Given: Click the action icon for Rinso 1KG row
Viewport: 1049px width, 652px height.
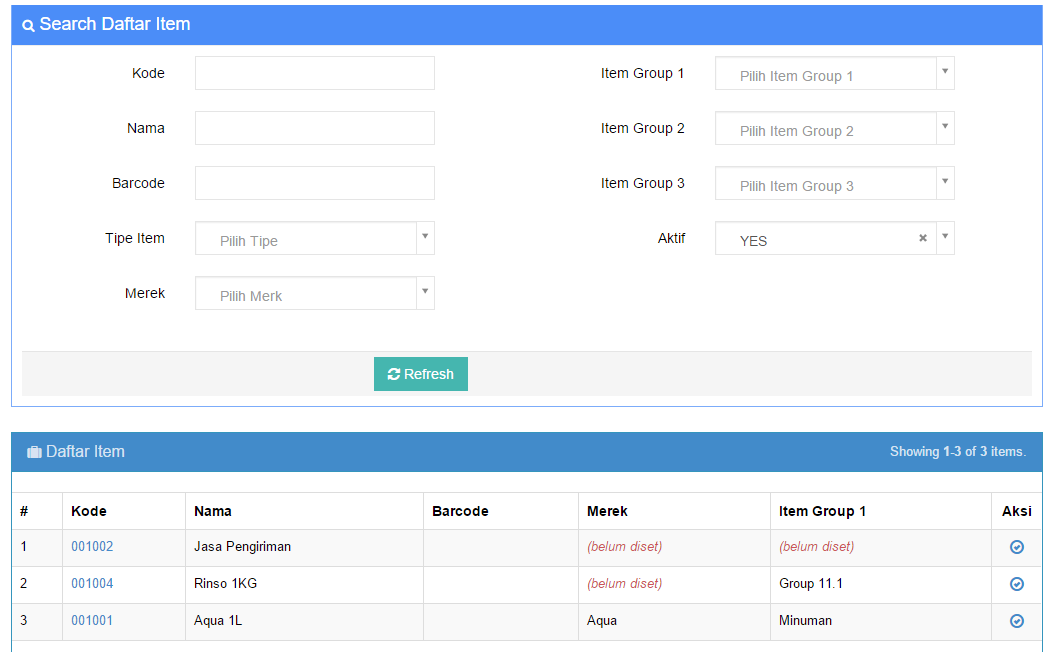Looking at the screenshot, I should coord(1016,584).
